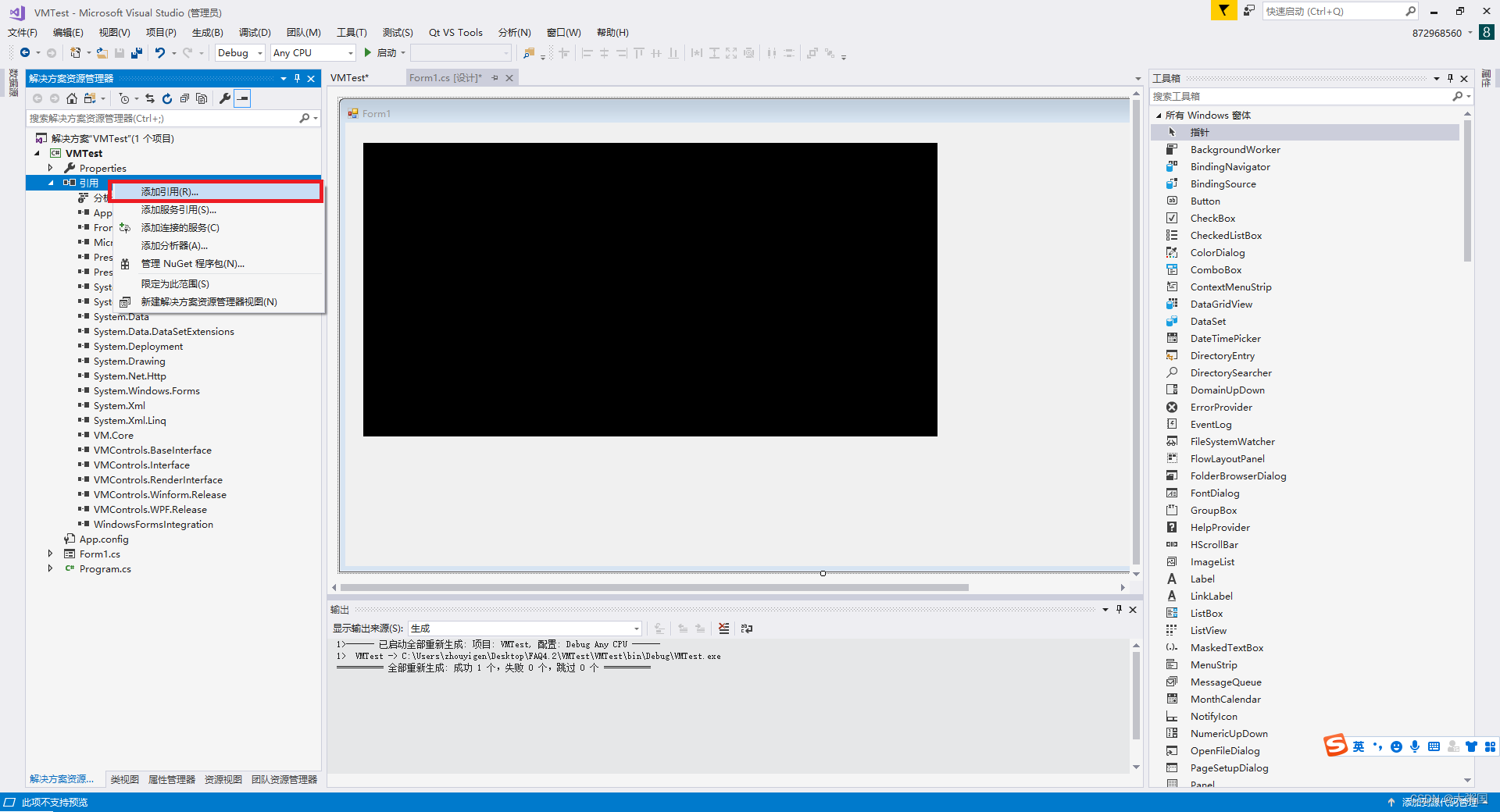Select App.config file in Solution Explorer
Screen dimensions: 1500x812
click(x=104, y=539)
